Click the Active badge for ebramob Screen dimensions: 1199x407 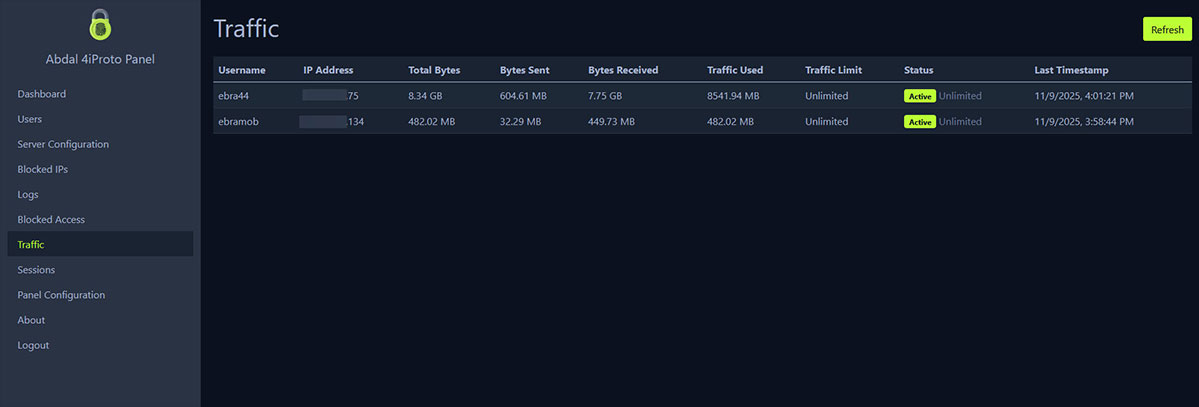[920, 122]
